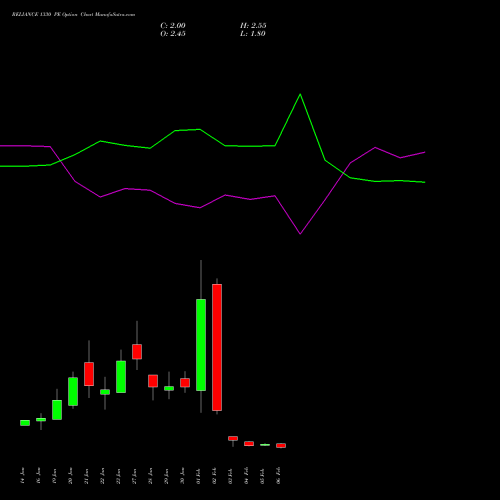Click the red candlestick above 27 Jan
500x500 pixels.
(x=137, y=352)
